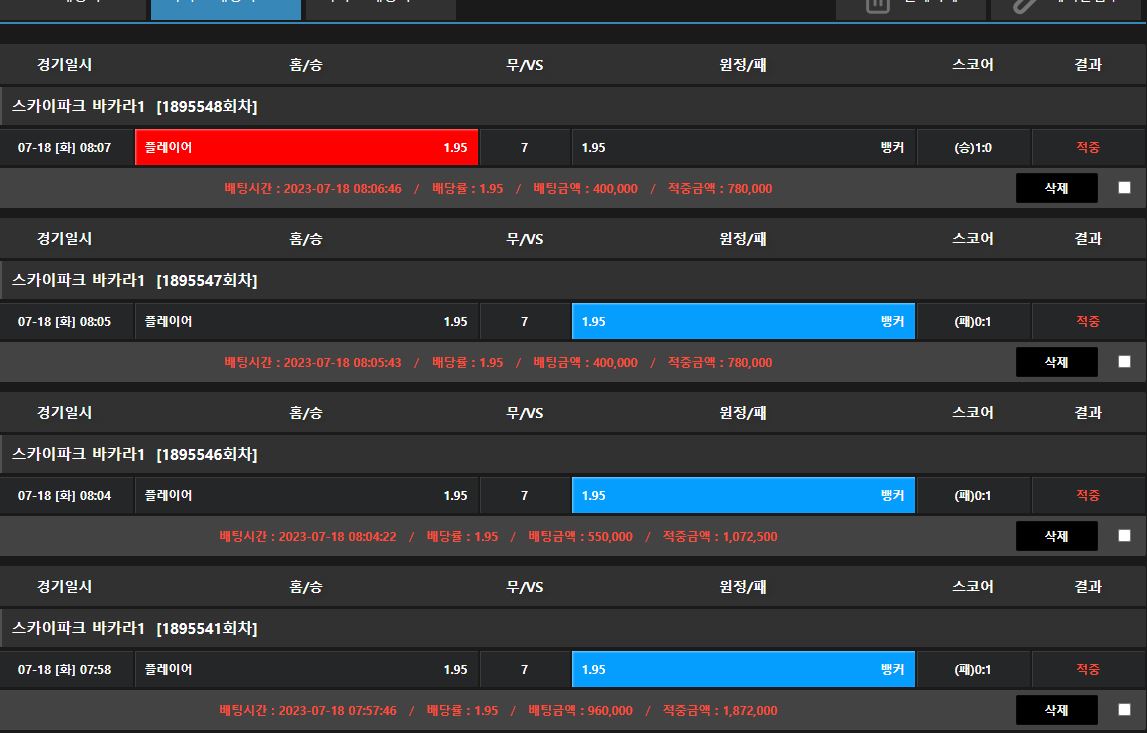Click the red 플레이어 cell in round 1895548

click(306, 148)
